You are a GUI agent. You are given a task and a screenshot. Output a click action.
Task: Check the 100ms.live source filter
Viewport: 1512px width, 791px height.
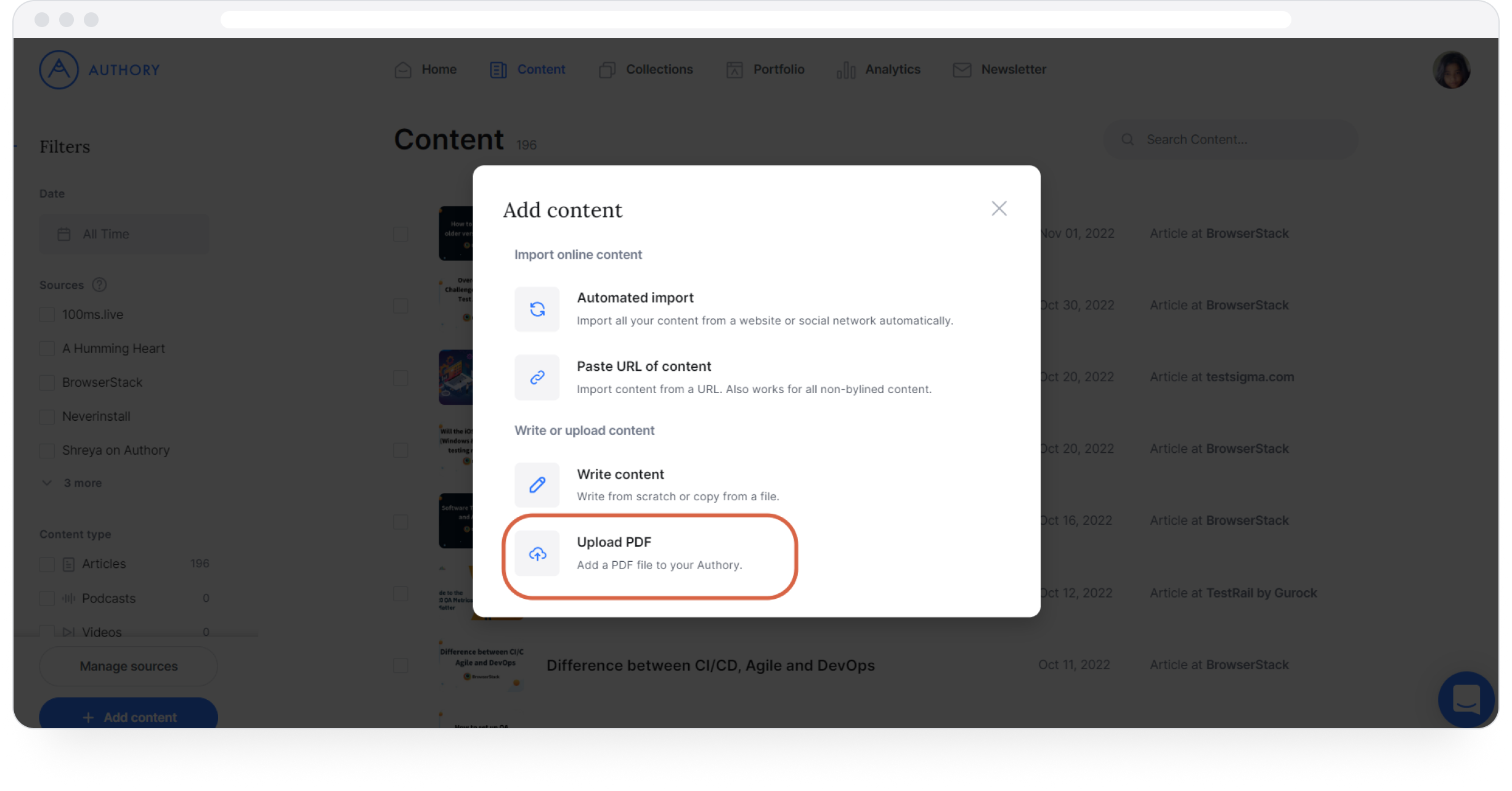pyautogui.click(x=47, y=315)
